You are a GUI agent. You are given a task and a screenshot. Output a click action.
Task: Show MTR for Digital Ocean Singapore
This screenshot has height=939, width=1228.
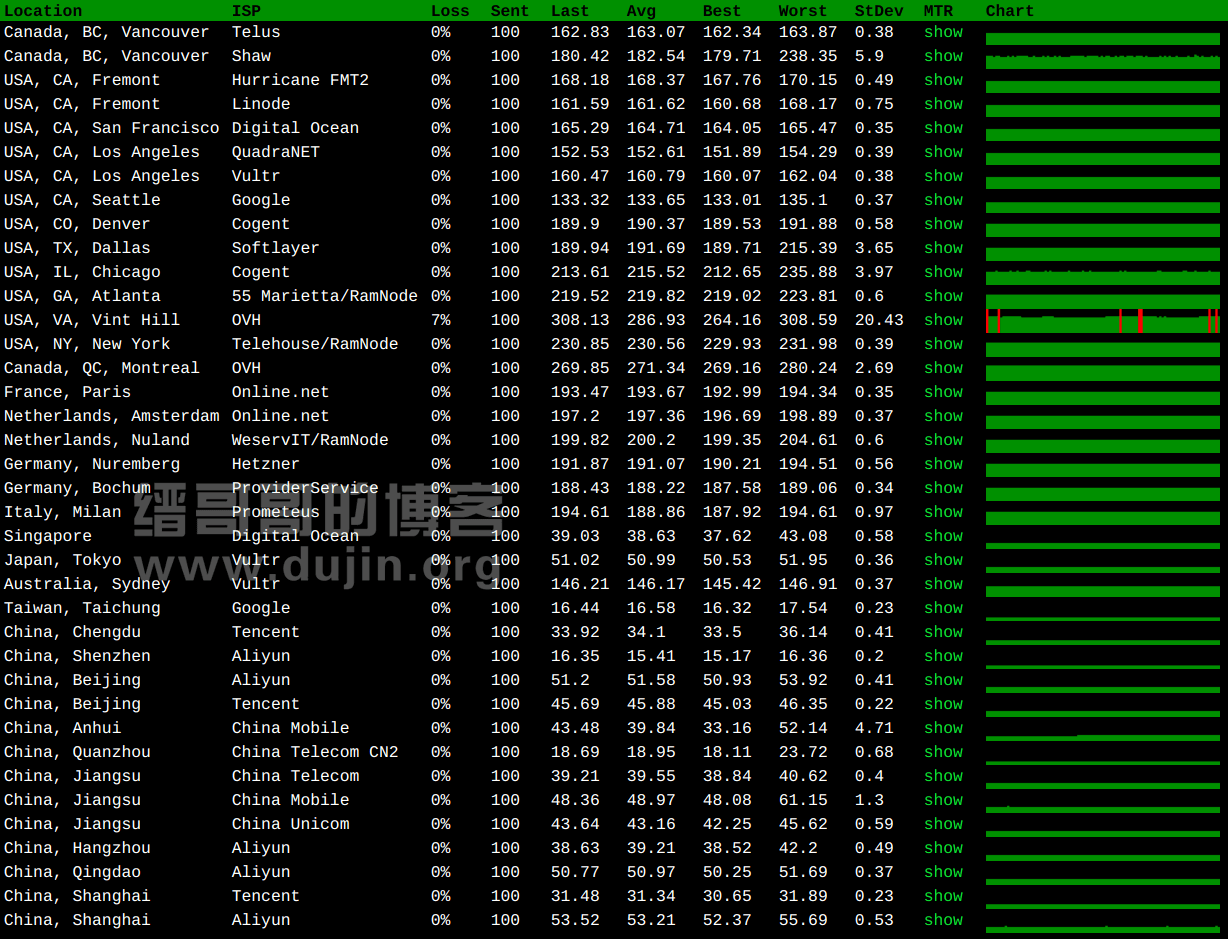(x=943, y=536)
